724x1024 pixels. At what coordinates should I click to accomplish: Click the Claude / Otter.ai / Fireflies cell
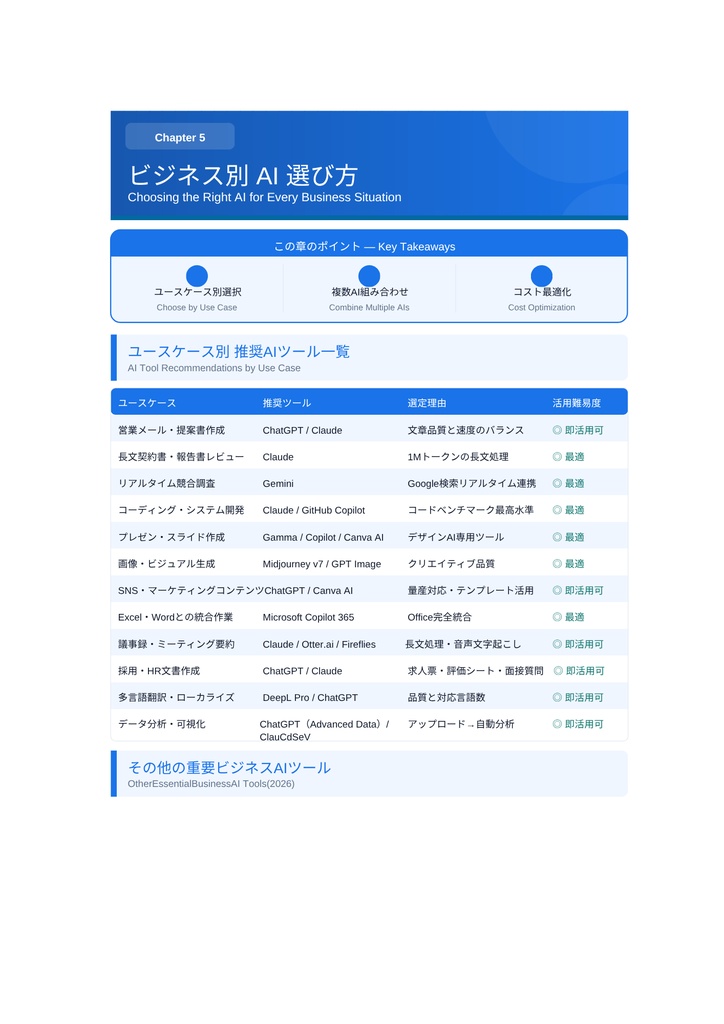pyautogui.click(x=319, y=645)
